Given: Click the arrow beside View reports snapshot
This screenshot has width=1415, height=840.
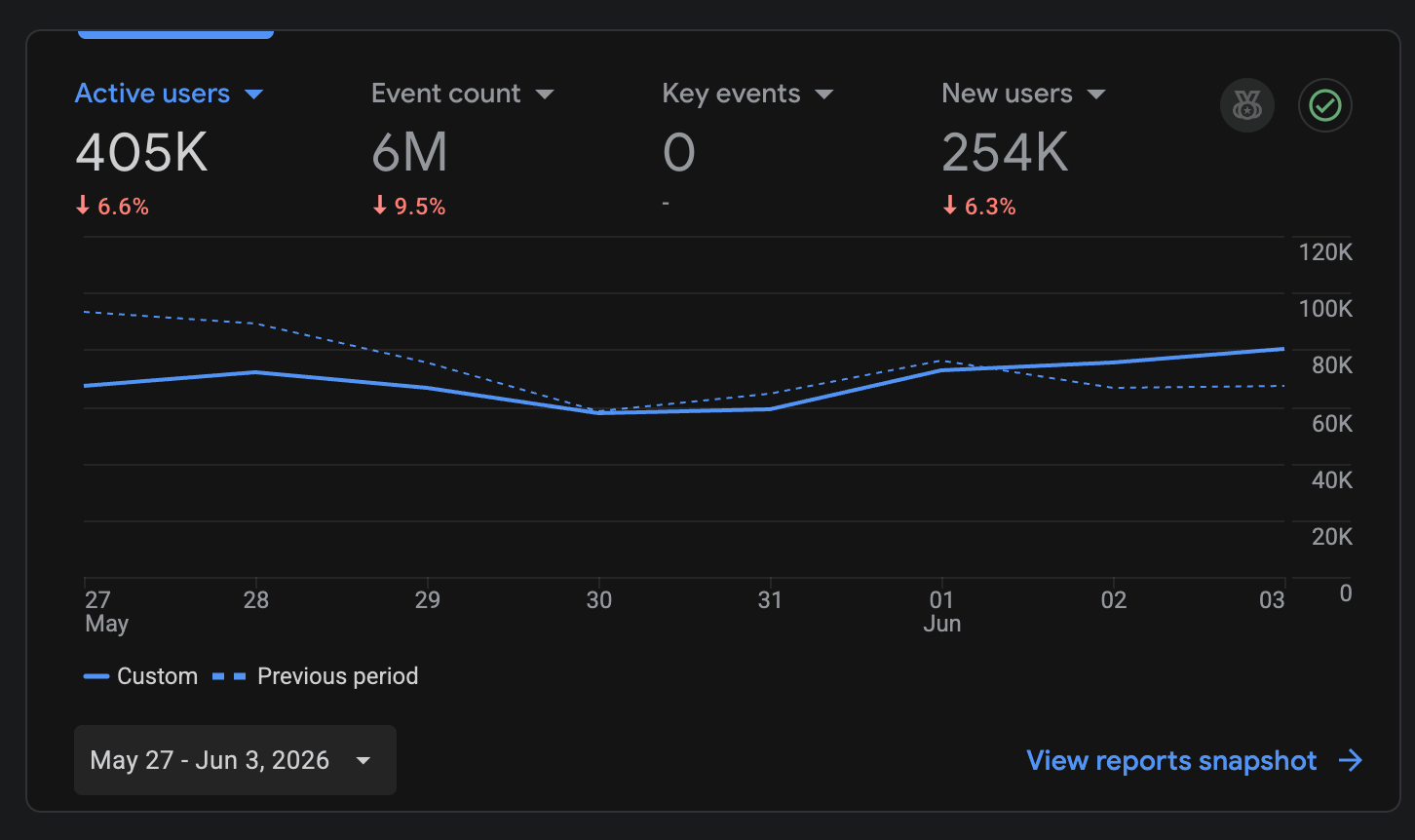Looking at the screenshot, I should coord(1350,761).
